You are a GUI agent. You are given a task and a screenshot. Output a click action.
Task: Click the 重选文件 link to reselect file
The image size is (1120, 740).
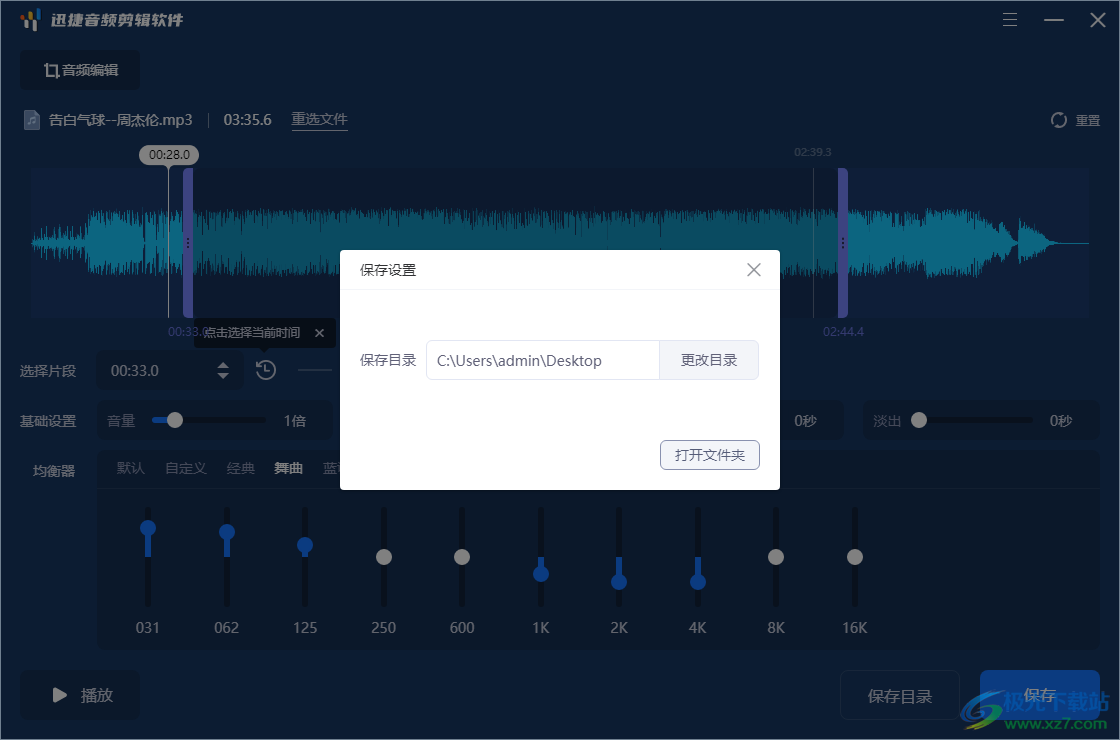(319, 119)
